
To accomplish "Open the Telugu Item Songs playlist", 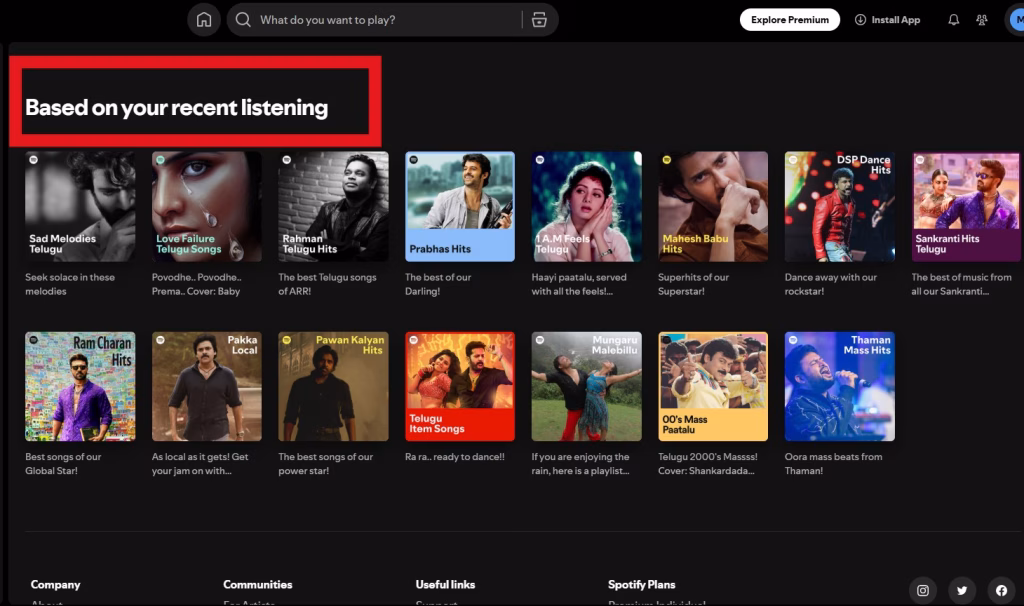I will 459,386.
